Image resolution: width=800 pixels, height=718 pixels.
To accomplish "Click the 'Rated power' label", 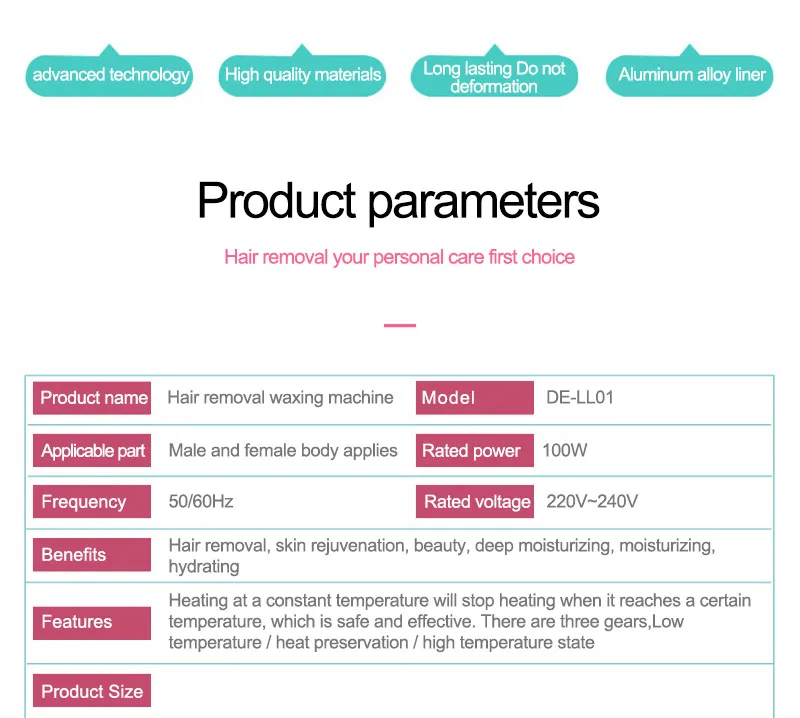I will (474, 451).
